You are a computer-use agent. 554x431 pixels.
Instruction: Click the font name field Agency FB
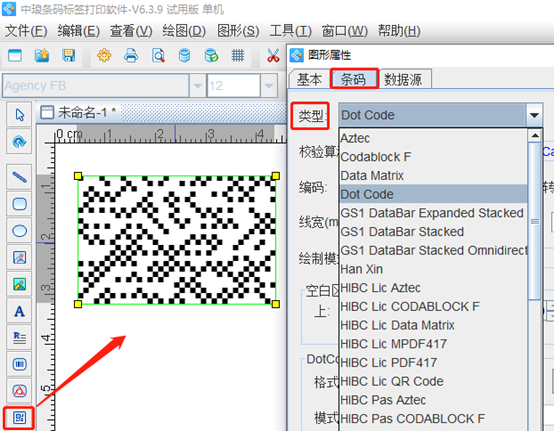(96, 85)
